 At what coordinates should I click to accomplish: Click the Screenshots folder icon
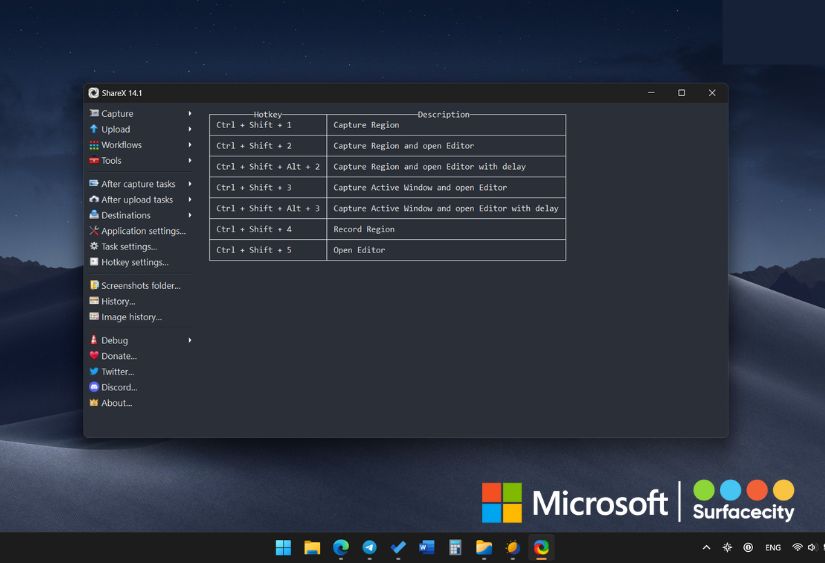click(94, 286)
